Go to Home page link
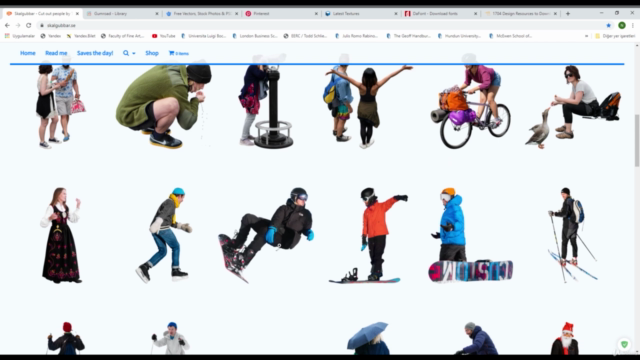The width and height of the screenshot is (640, 360). coord(28,53)
